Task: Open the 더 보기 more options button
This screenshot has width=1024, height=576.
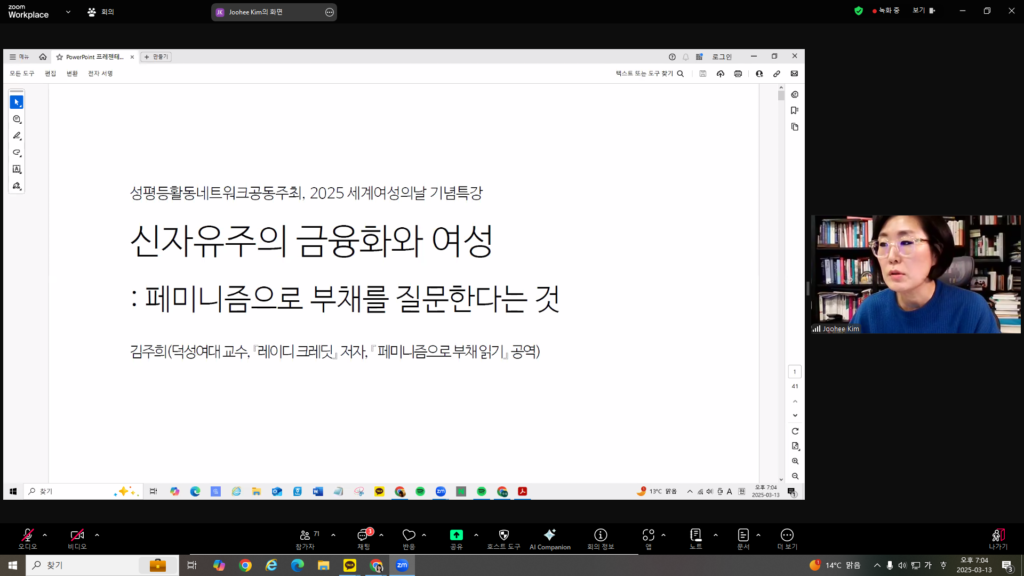Action: [x=787, y=538]
